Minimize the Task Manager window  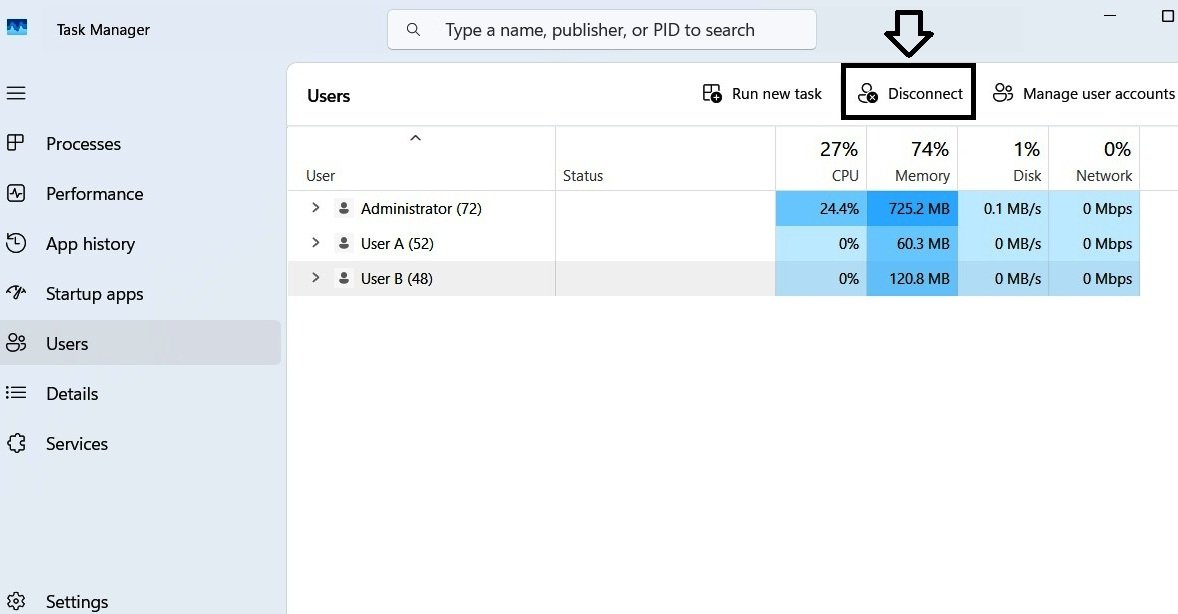coord(1110,15)
